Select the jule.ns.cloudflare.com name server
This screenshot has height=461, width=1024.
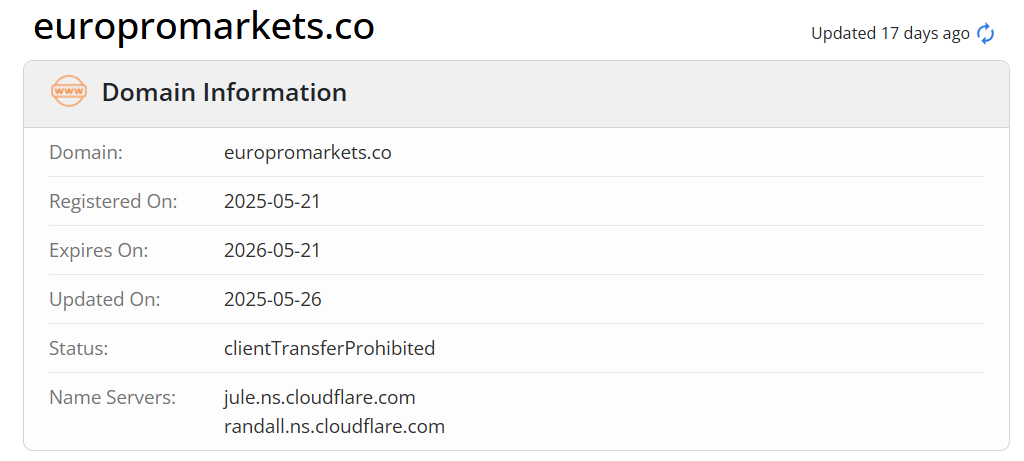click(319, 397)
